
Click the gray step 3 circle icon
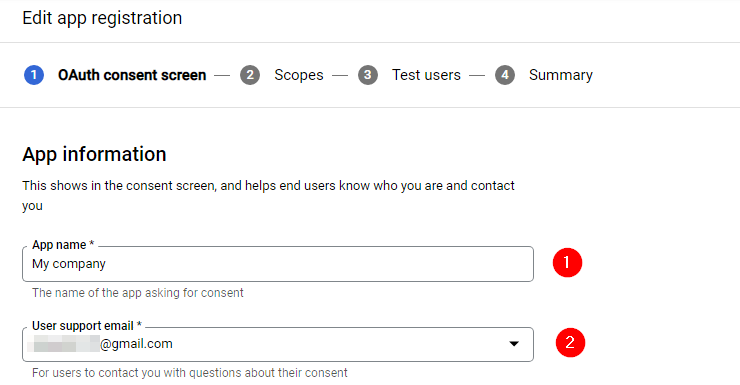(x=368, y=75)
